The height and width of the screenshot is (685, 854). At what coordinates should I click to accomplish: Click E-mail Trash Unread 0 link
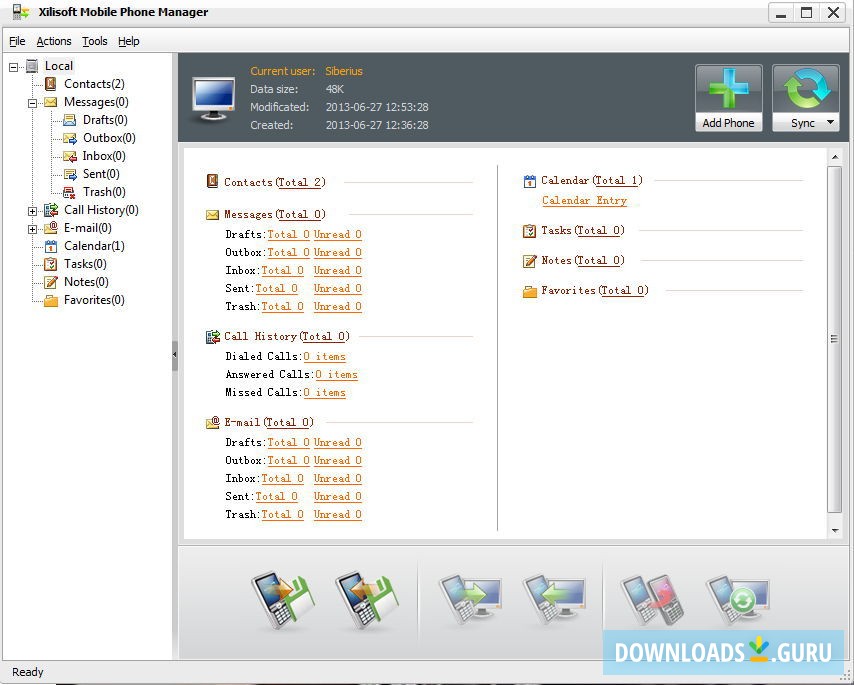(338, 514)
